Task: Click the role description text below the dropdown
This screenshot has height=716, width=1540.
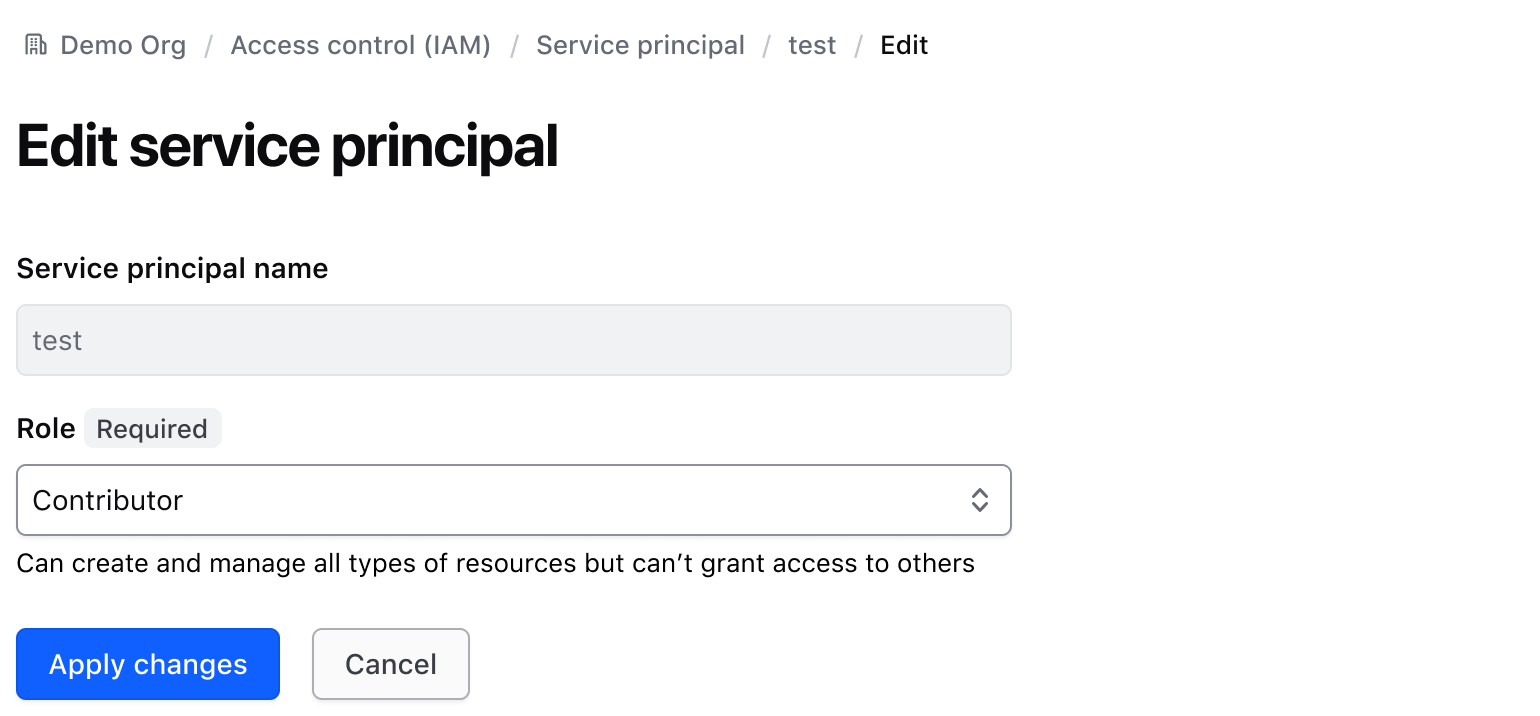Action: pyautogui.click(x=494, y=563)
